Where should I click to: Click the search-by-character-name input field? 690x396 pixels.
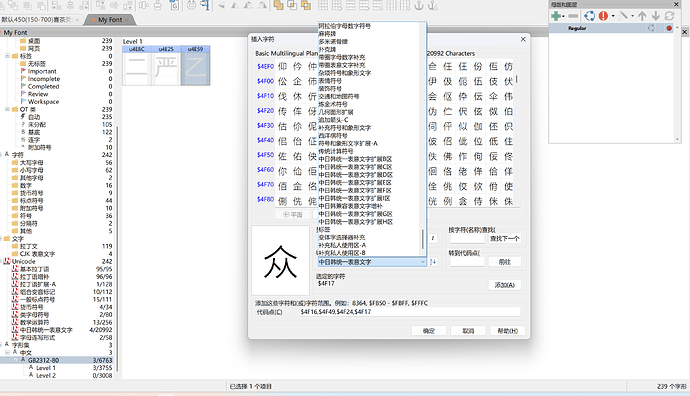(467, 238)
